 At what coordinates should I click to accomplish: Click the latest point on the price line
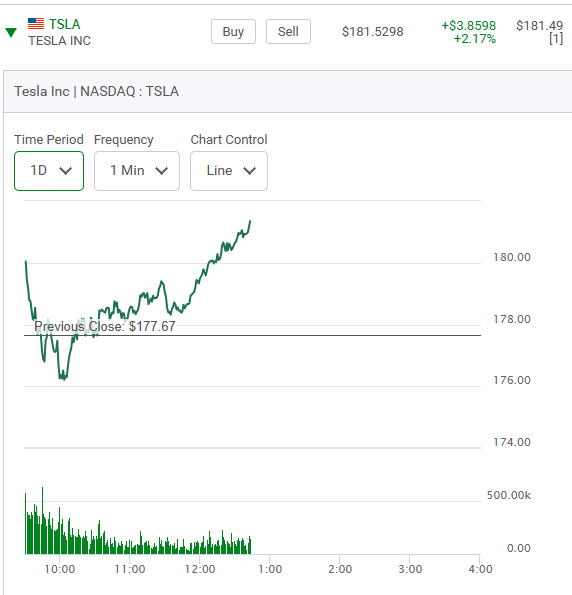coord(250,221)
